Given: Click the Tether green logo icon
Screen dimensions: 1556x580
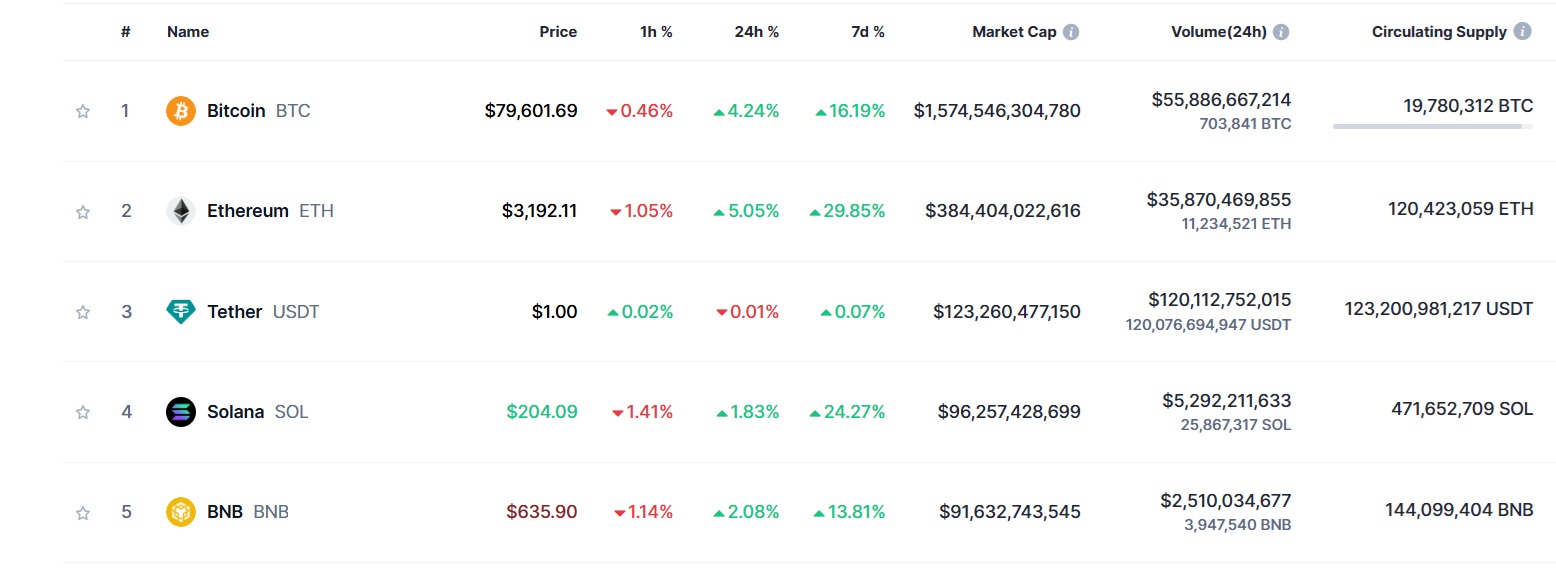Looking at the screenshot, I should [x=181, y=312].
